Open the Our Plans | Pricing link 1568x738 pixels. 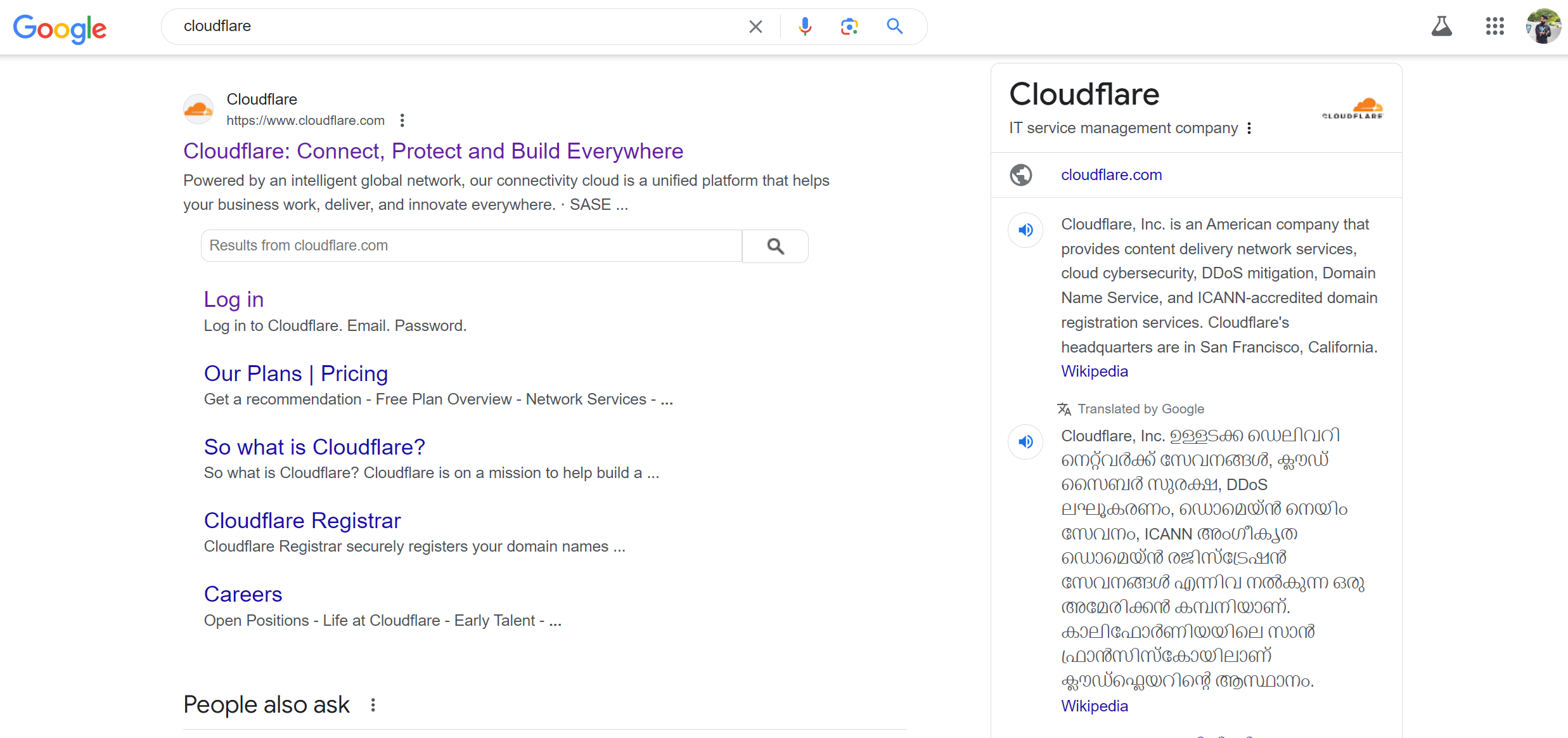[x=296, y=373]
